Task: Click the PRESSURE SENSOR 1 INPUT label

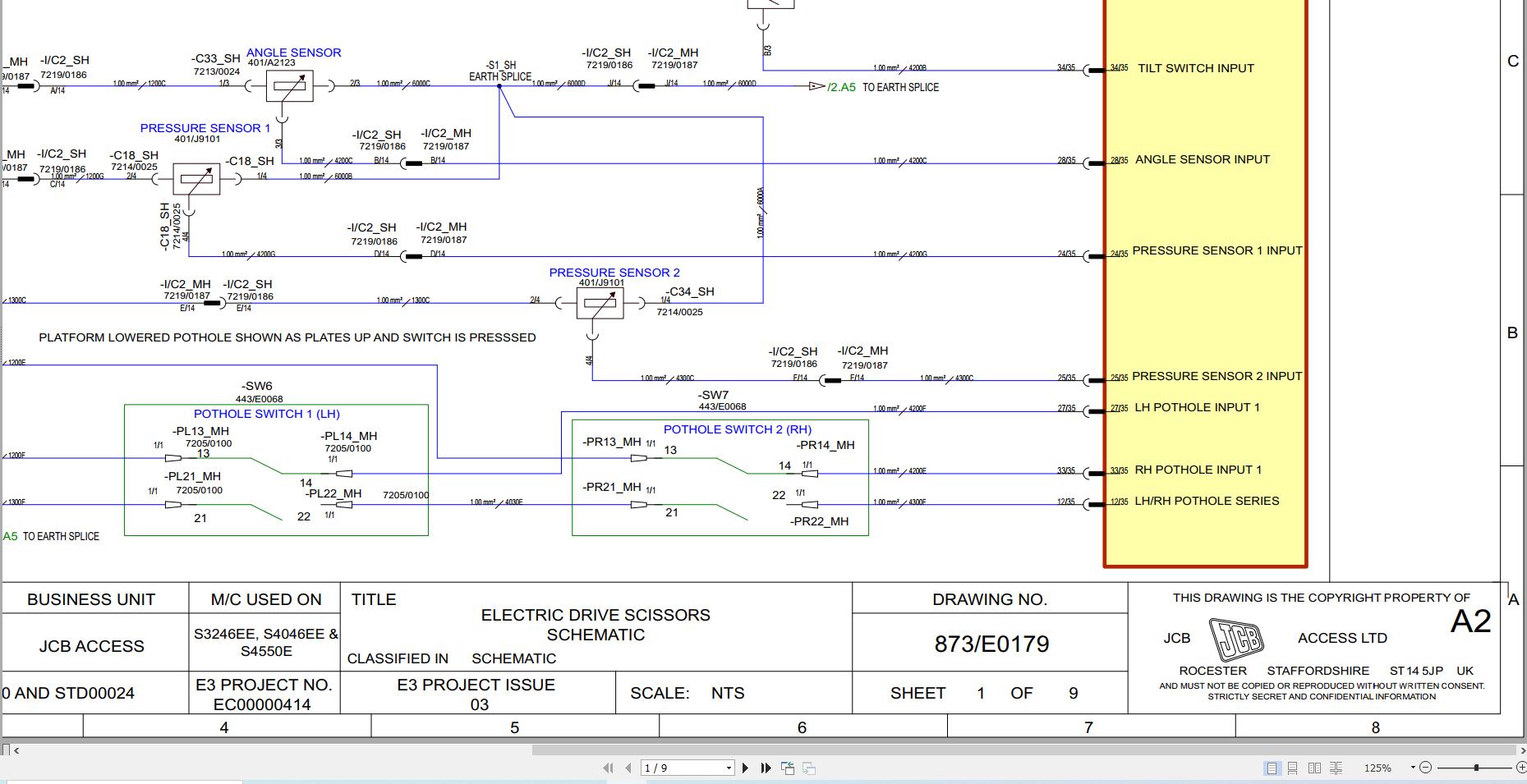Action: coord(1217,250)
